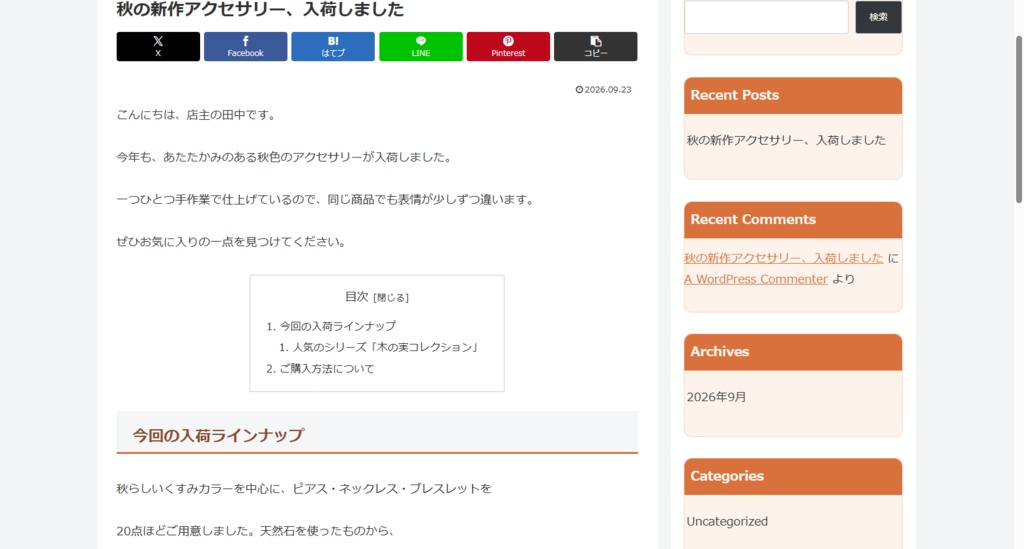
Task: Click the post title 秋の新作アクセサリー、入荷しました
Action: [x=260, y=9]
